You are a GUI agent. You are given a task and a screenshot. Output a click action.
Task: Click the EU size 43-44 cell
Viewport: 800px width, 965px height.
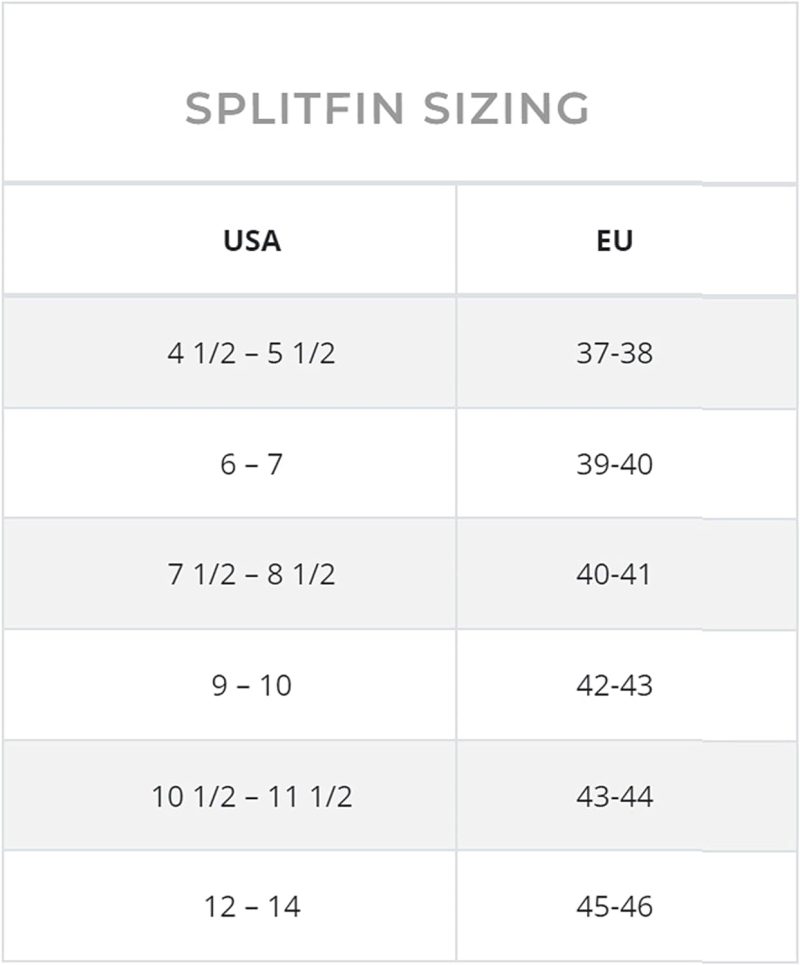click(x=614, y=797)
